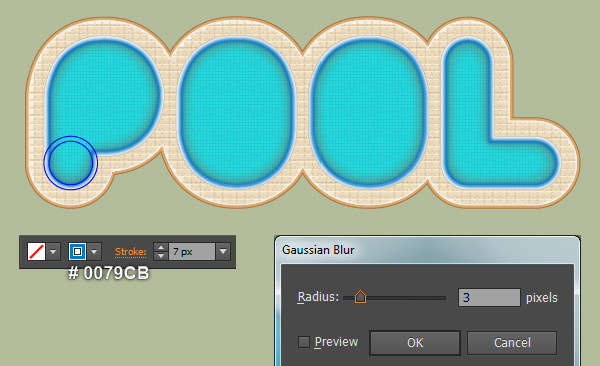Enable the Preview checkbox
The width and height of the screenshot is (600, 366).
coord(304,342)
